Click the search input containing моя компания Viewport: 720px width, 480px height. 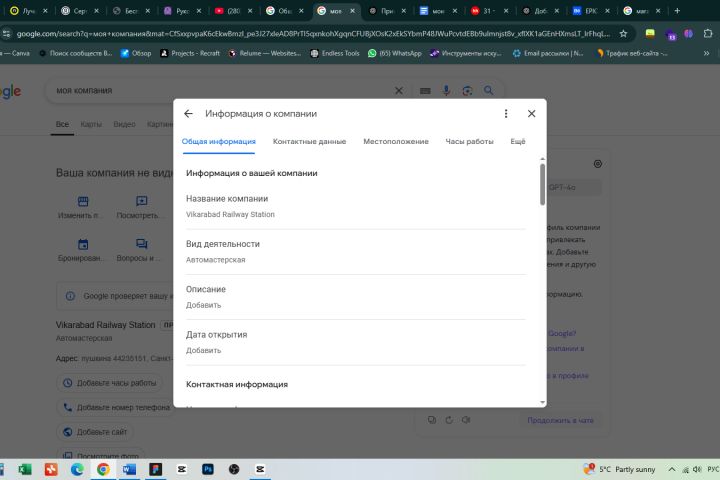click(220, 90)
